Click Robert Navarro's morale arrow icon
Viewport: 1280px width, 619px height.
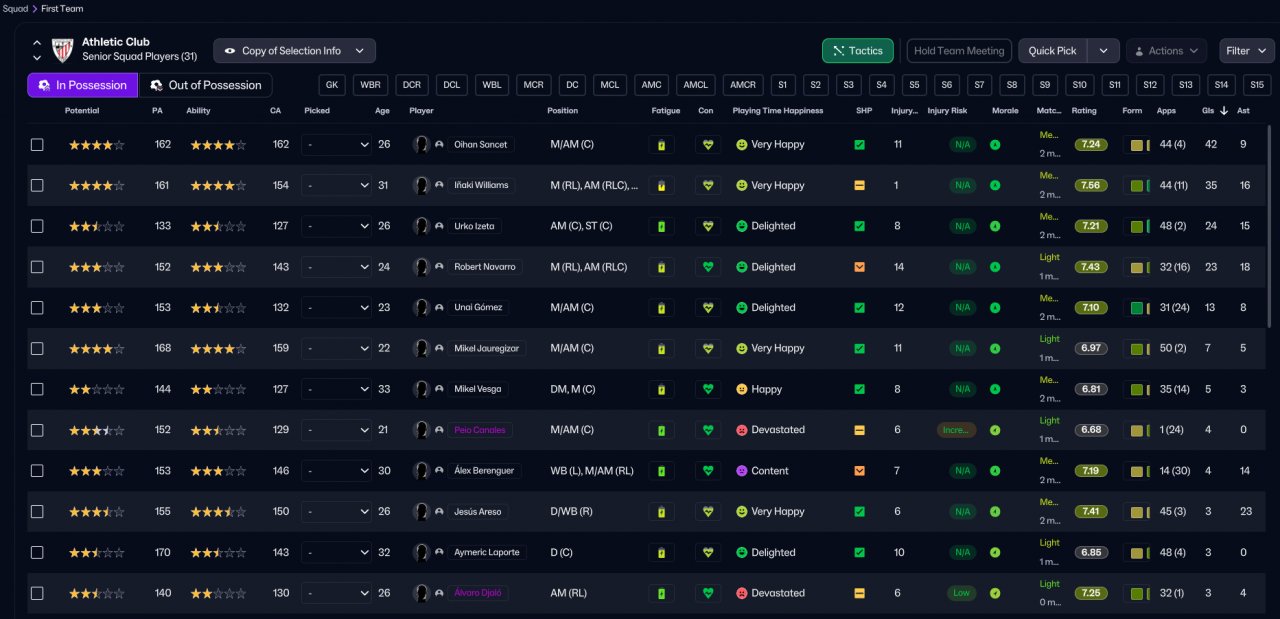(x=995, y=267)
